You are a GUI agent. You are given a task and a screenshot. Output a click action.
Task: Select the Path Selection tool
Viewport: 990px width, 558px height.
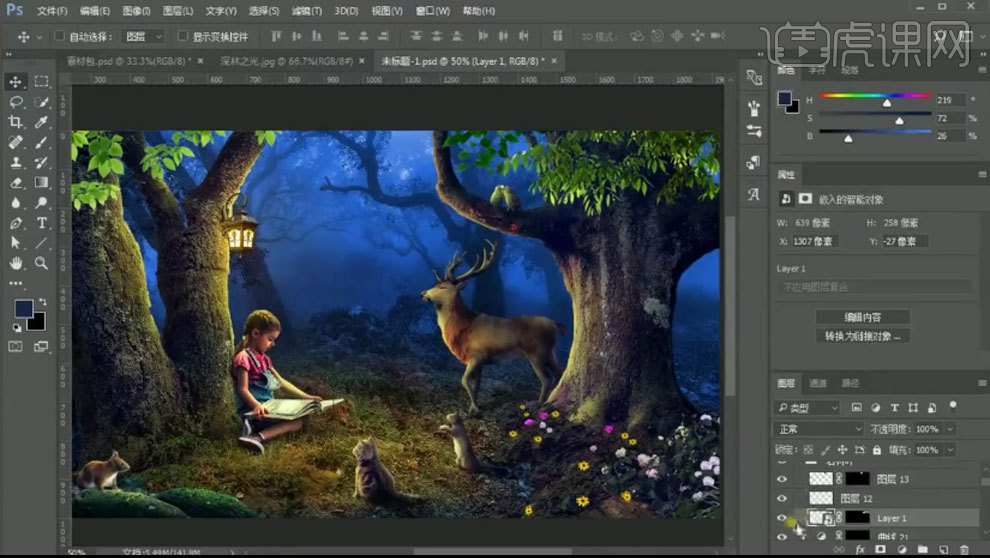(x=15, y=243)
